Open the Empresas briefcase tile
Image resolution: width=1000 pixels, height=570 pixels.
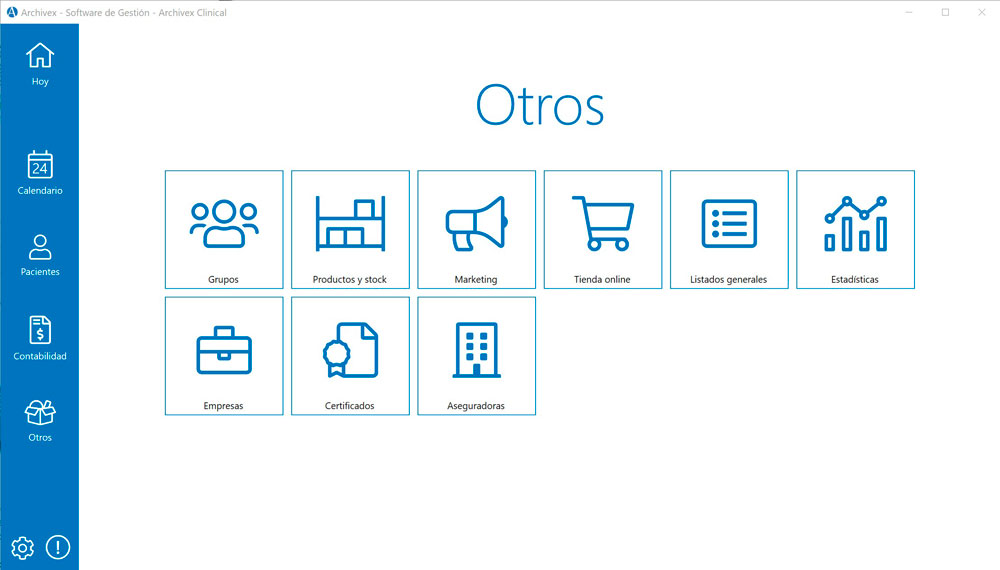point(224,356)
